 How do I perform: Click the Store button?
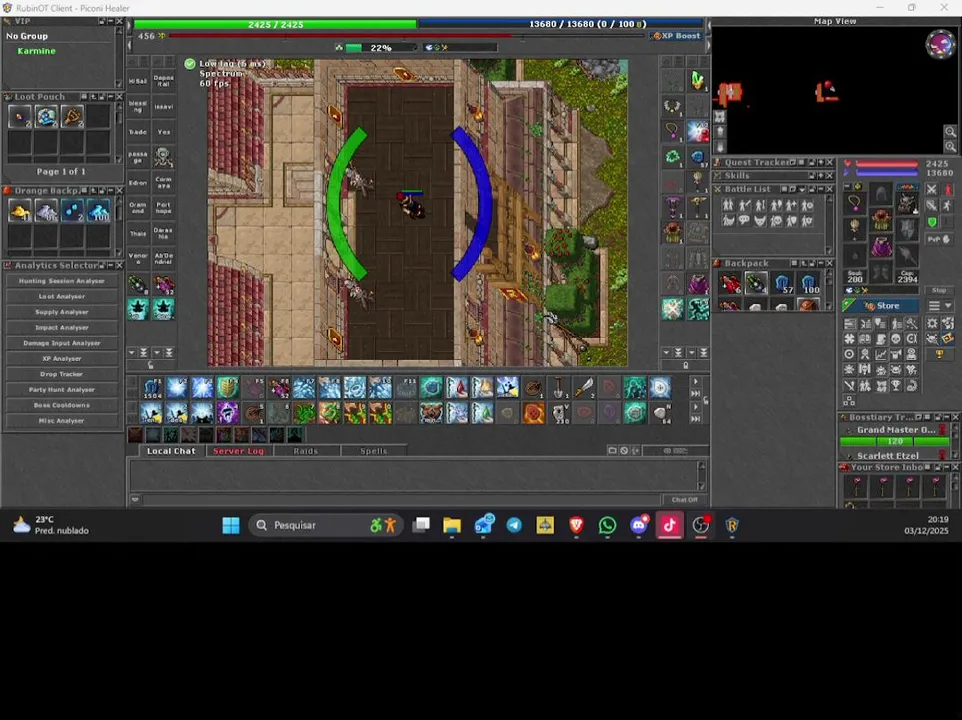coord(881,305)
